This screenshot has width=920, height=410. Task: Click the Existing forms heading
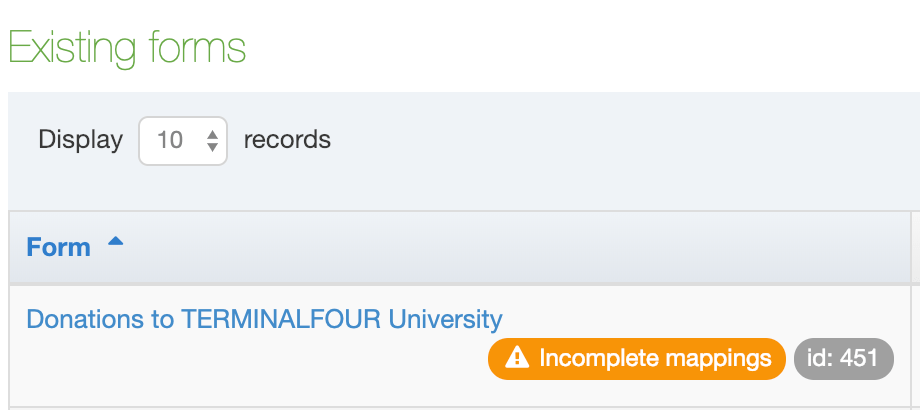pyautogui.click(x=127, y=47)
